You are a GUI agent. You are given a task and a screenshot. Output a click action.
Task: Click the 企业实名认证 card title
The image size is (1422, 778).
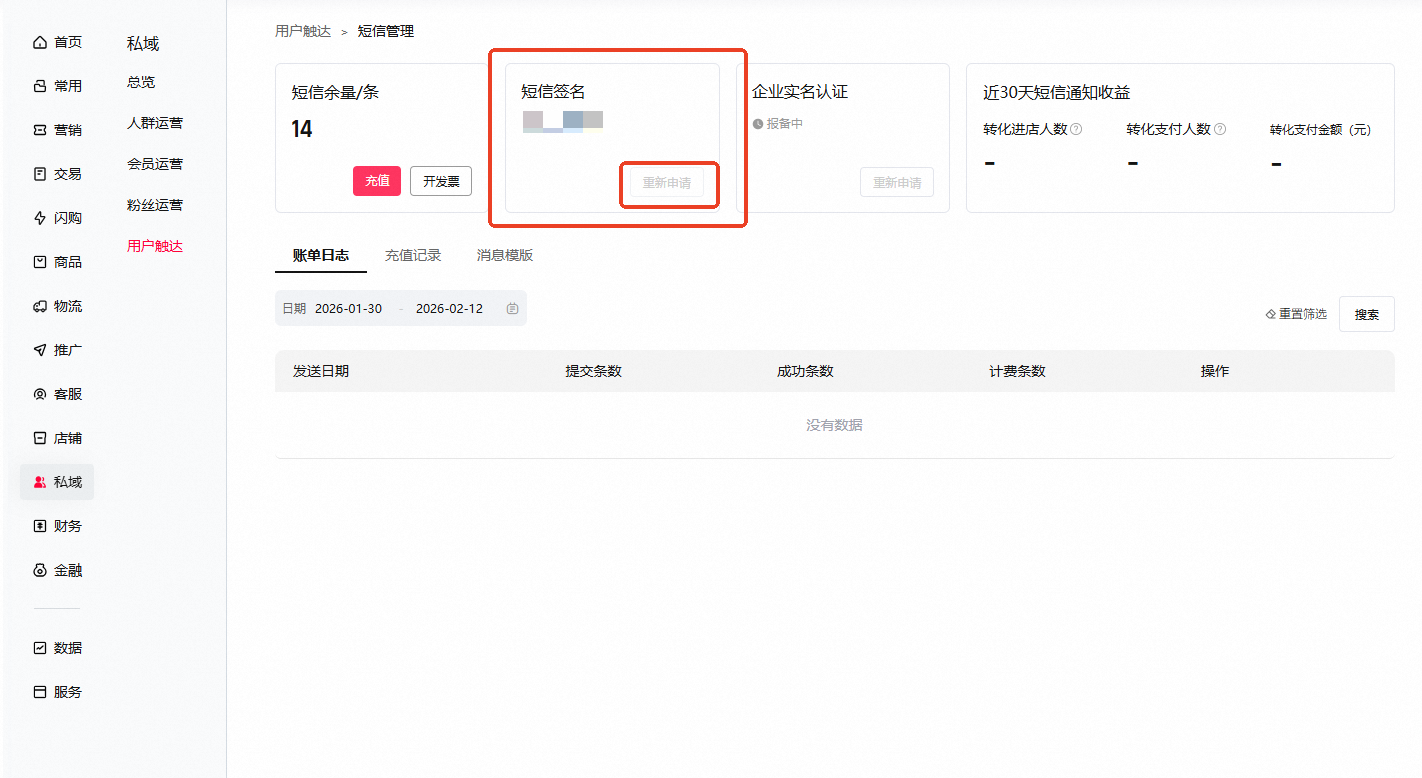click(800, 92)
